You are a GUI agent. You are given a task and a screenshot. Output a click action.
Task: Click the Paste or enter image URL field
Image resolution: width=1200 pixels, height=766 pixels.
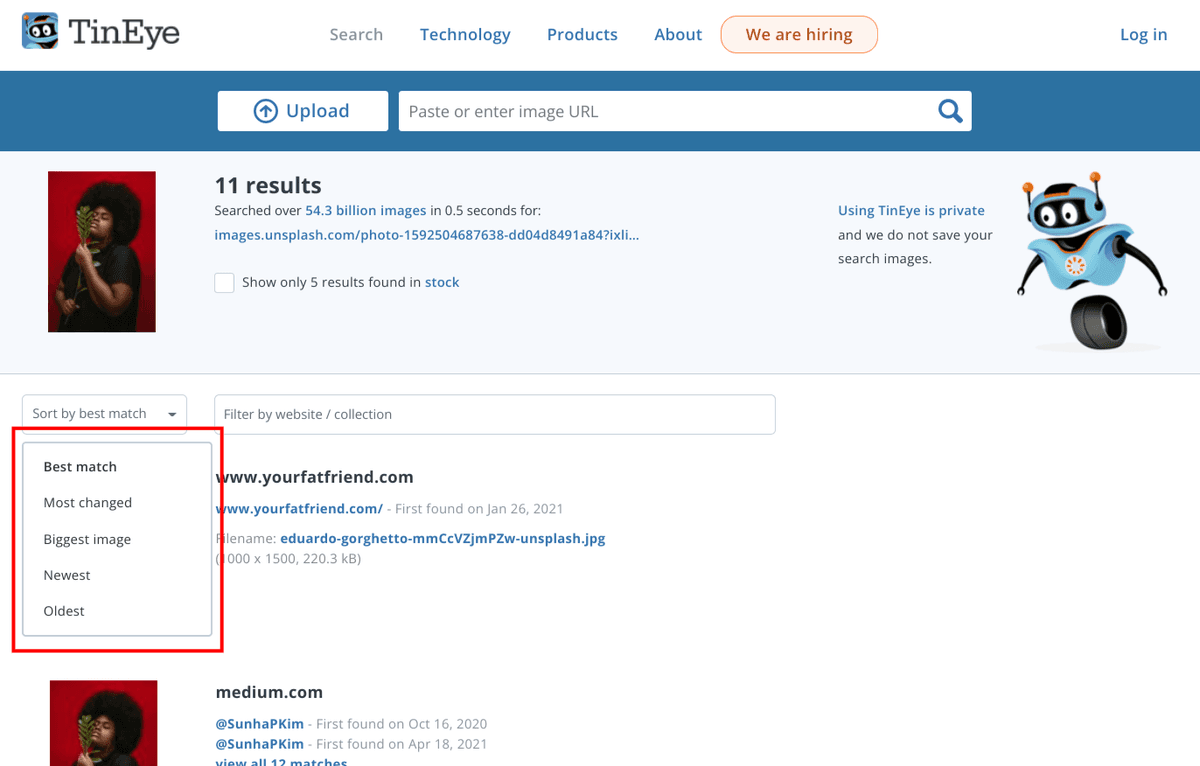click(x=664, y=111)
